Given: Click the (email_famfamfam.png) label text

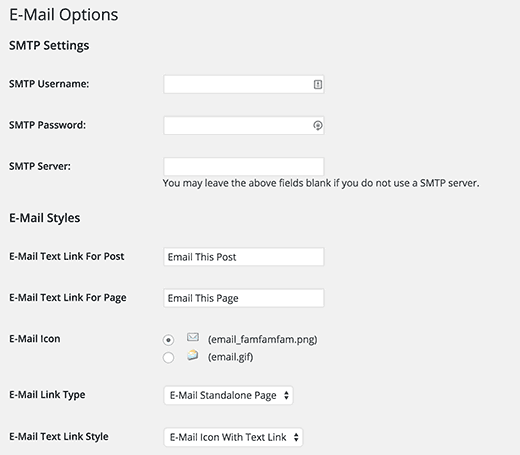Looking at the screenshot, I should [263, 340].
